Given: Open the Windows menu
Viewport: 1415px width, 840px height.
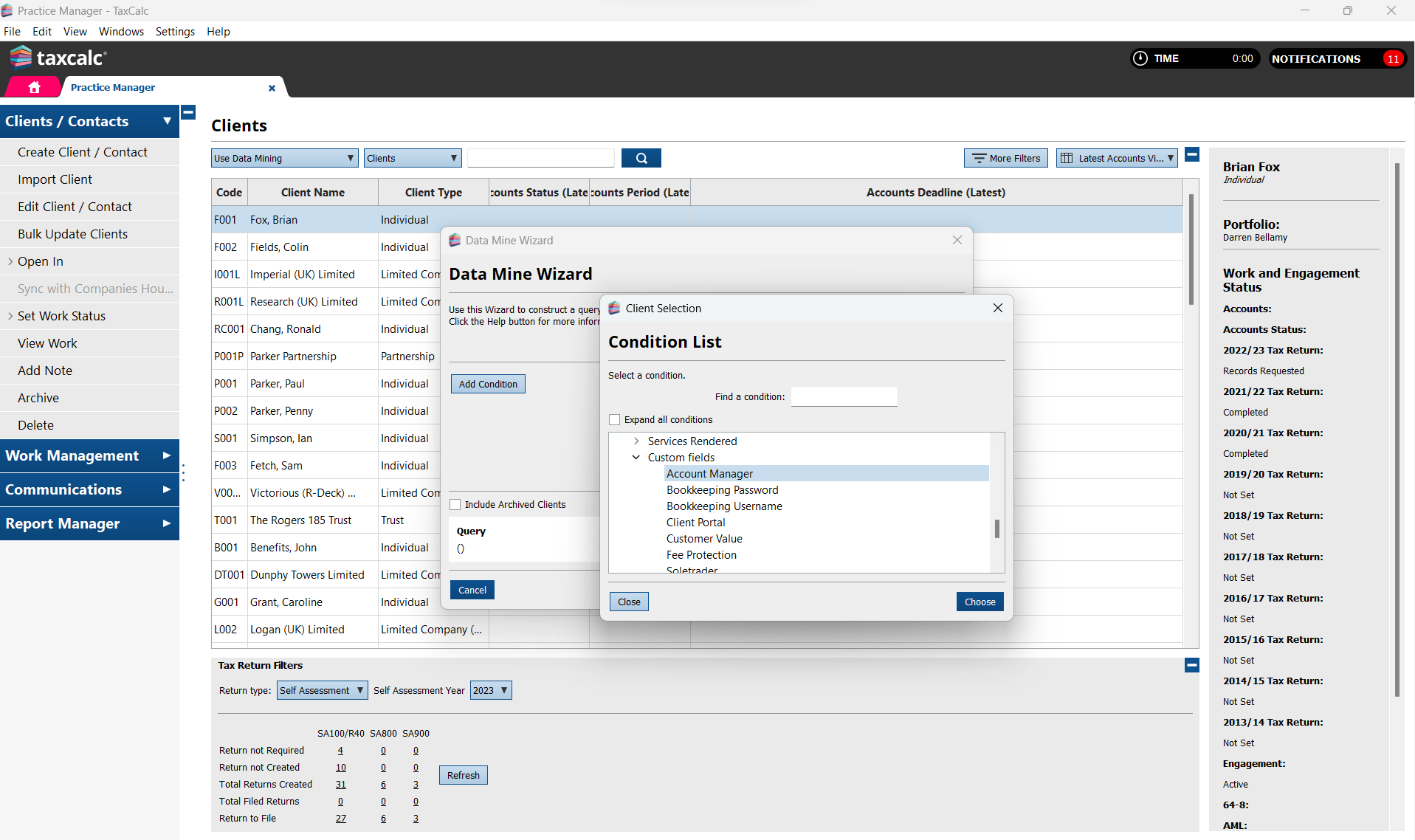Looking at the screenshot, I should [121, 32].
